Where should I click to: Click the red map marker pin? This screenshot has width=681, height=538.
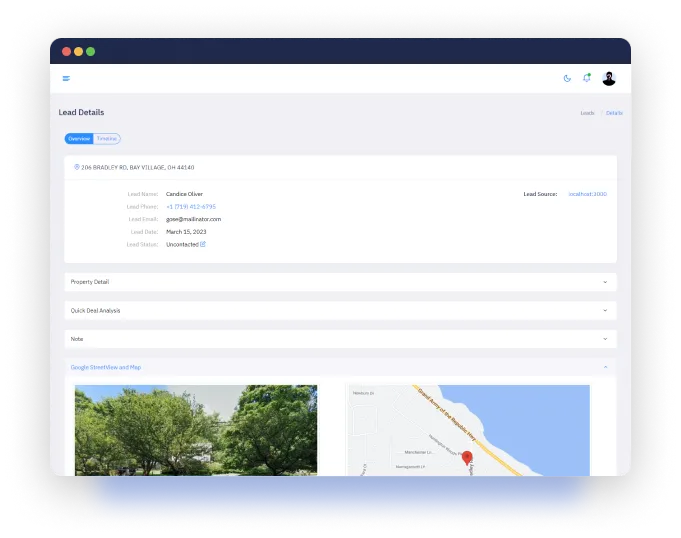coord(467,458)
